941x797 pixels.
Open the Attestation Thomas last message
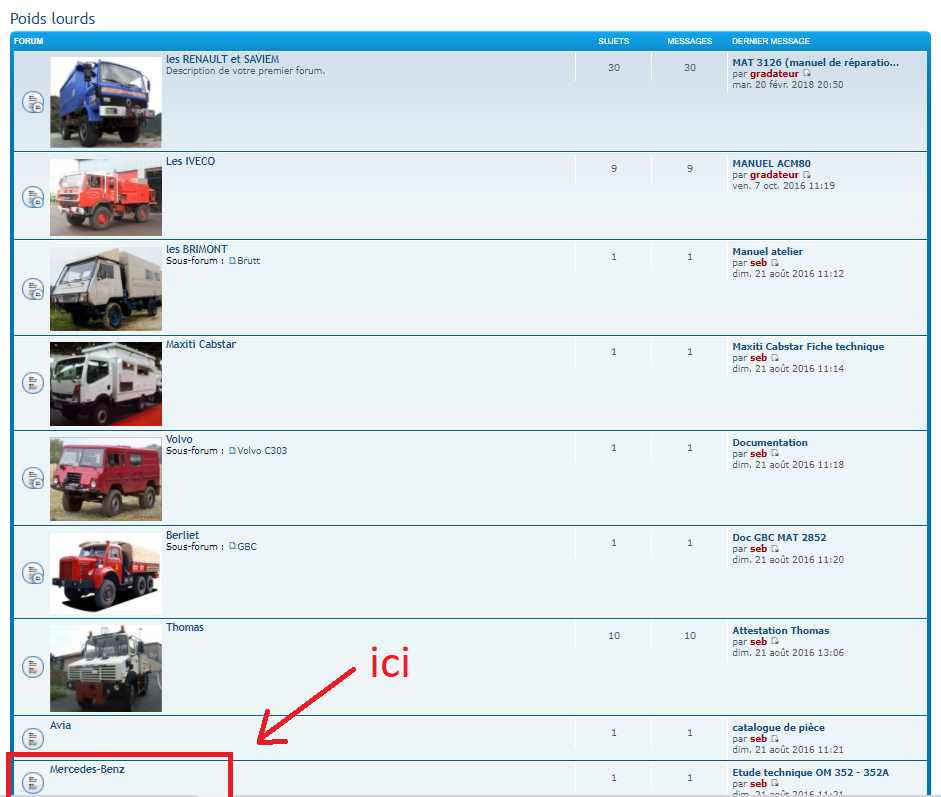pos(780,631)
